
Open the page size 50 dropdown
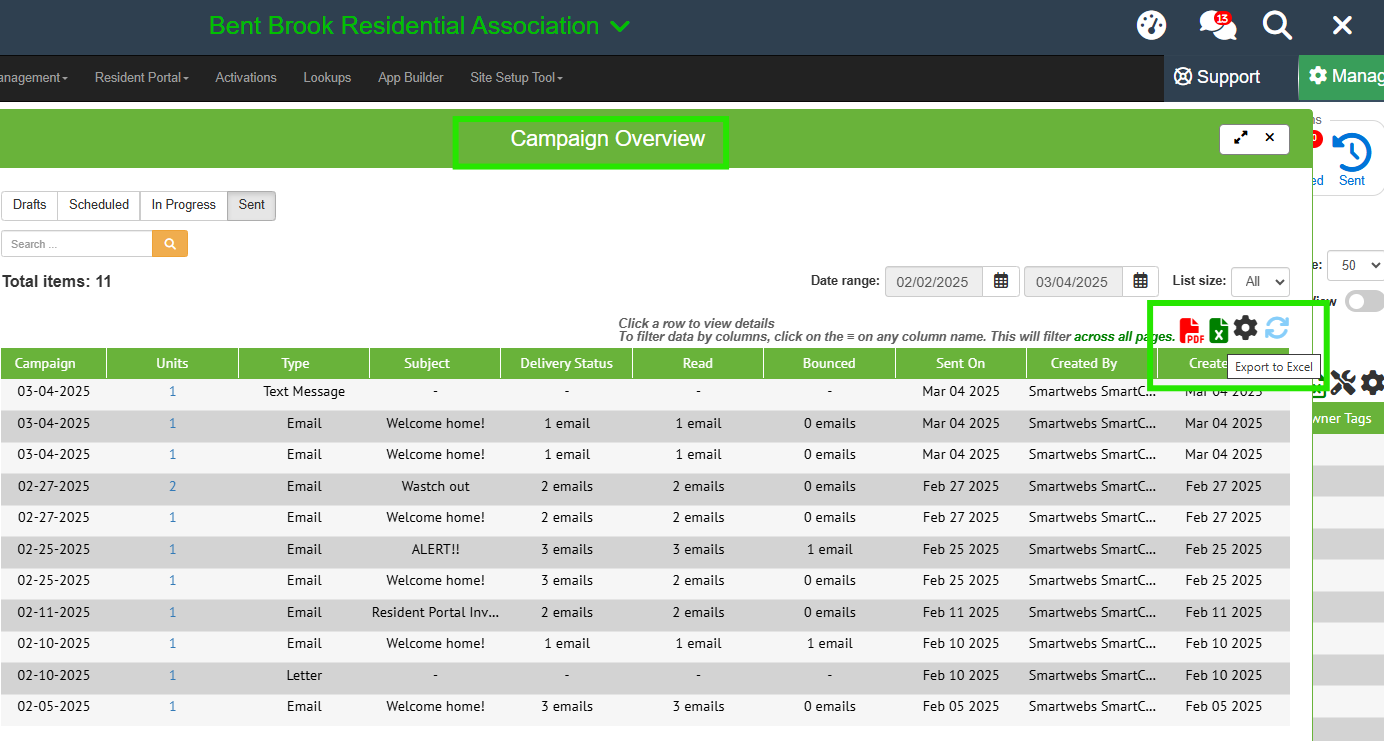(1356, 265)
